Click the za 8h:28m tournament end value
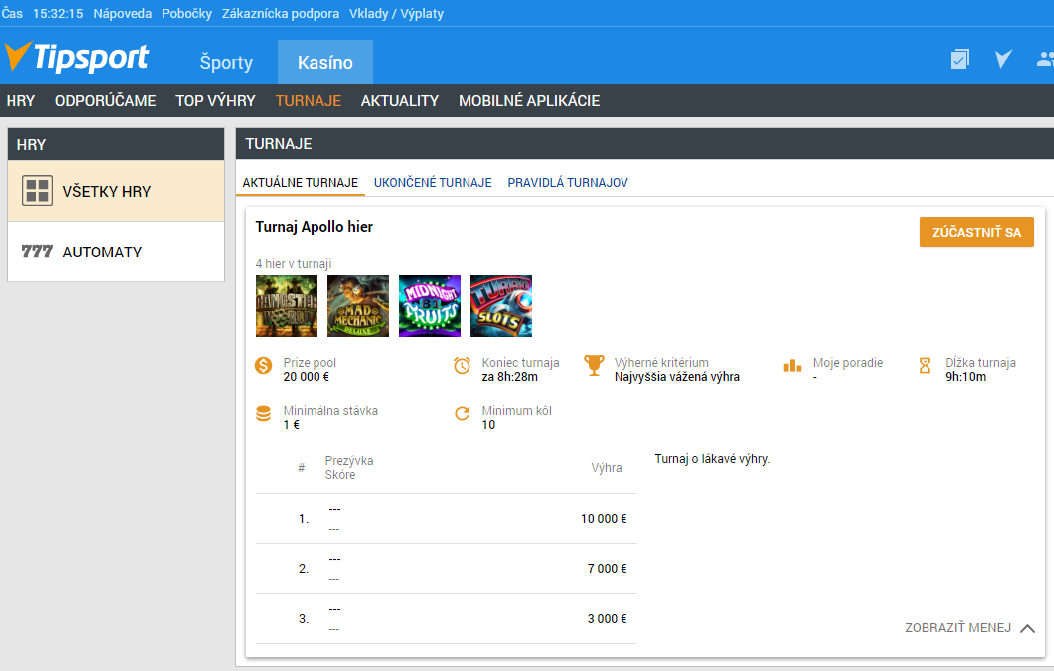Screen dimensions: 1054x671 [x=510, y=377]
